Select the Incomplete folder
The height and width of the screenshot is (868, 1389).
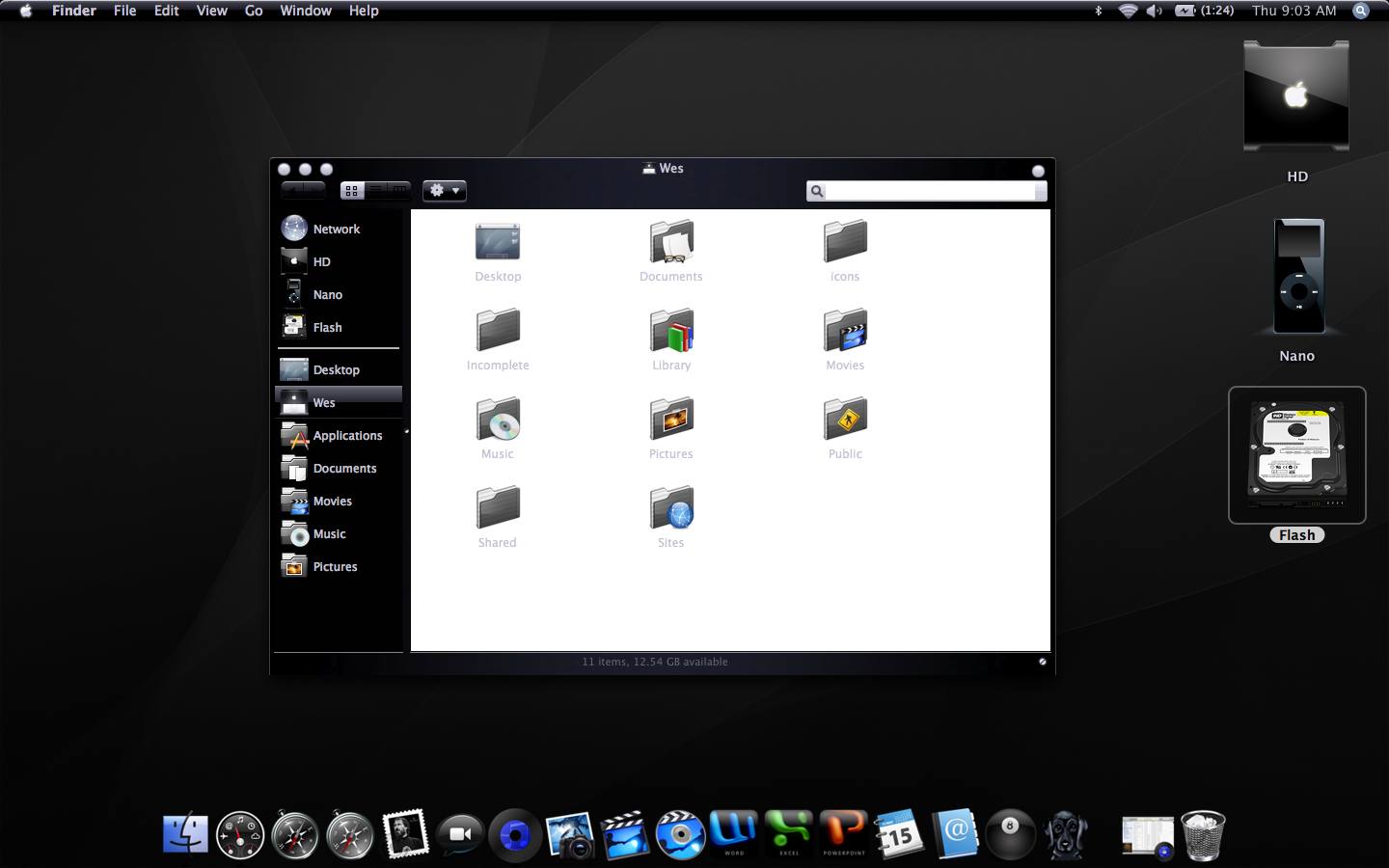pos(498,331)
